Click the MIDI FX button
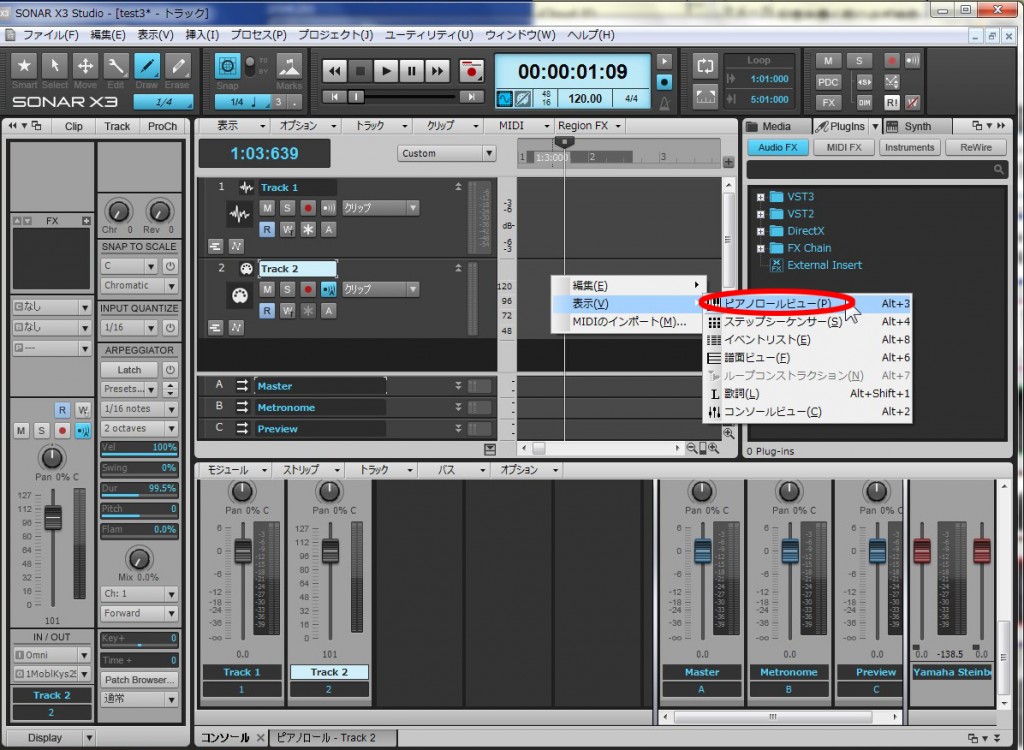This screenshot has width=1024, height=750. [x=844, y=148]
